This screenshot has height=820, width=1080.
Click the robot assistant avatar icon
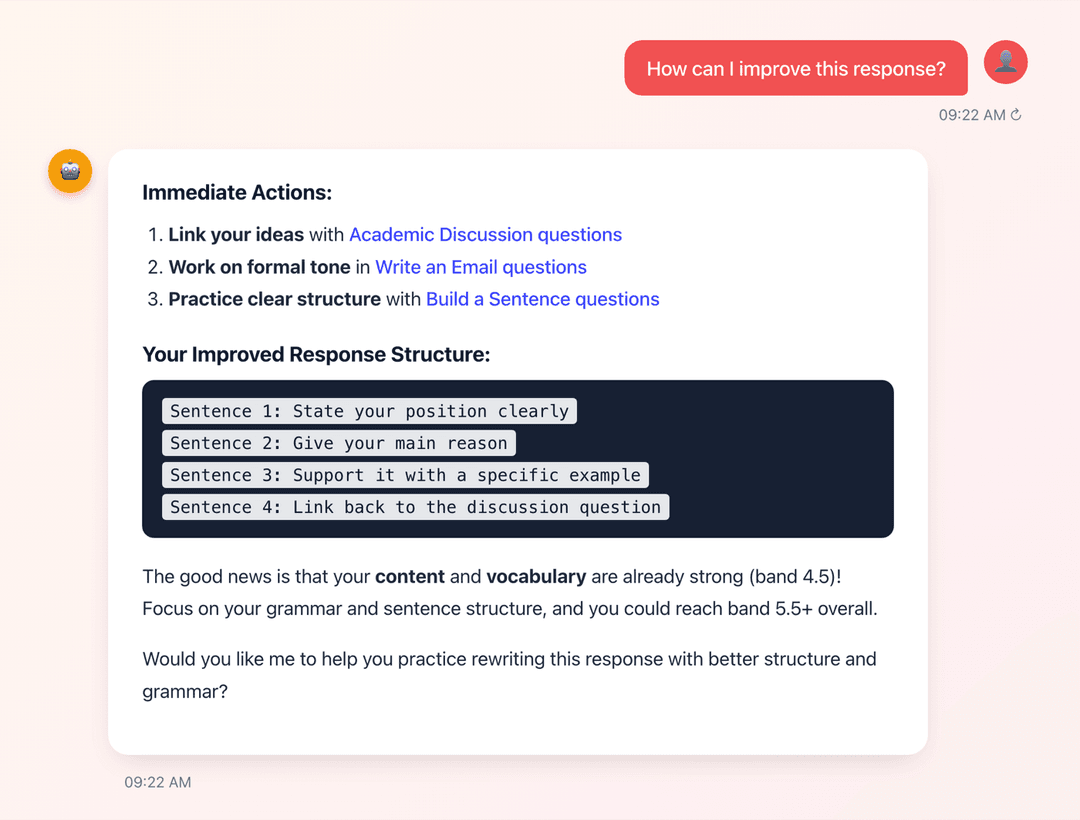[70, 171]
